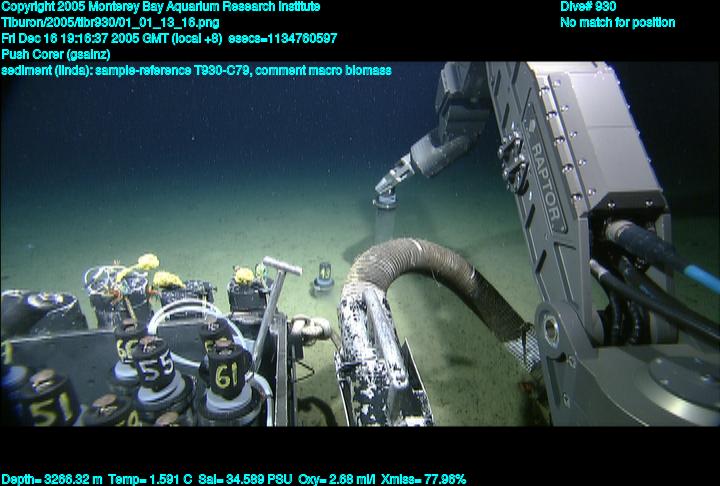The height and width of the screenshot is (486, 720).
Task: Select the 'Sal= 34.589 PSU' reading
Action: (245, 480)
